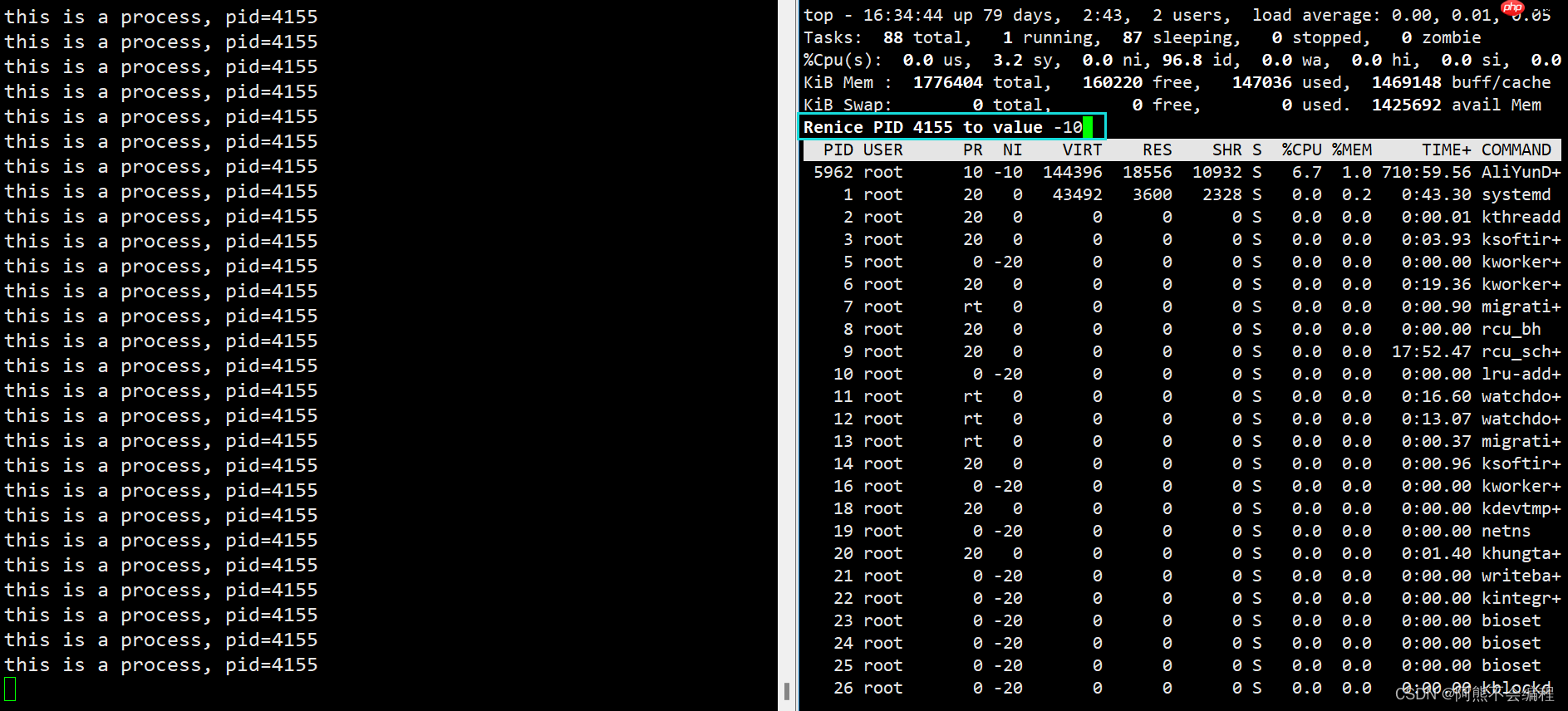Image resolution: width=1568 pixels, height=711 pixels.
Task: Select the kdevtmp+ process command
Action: (x=1521, y=508)
